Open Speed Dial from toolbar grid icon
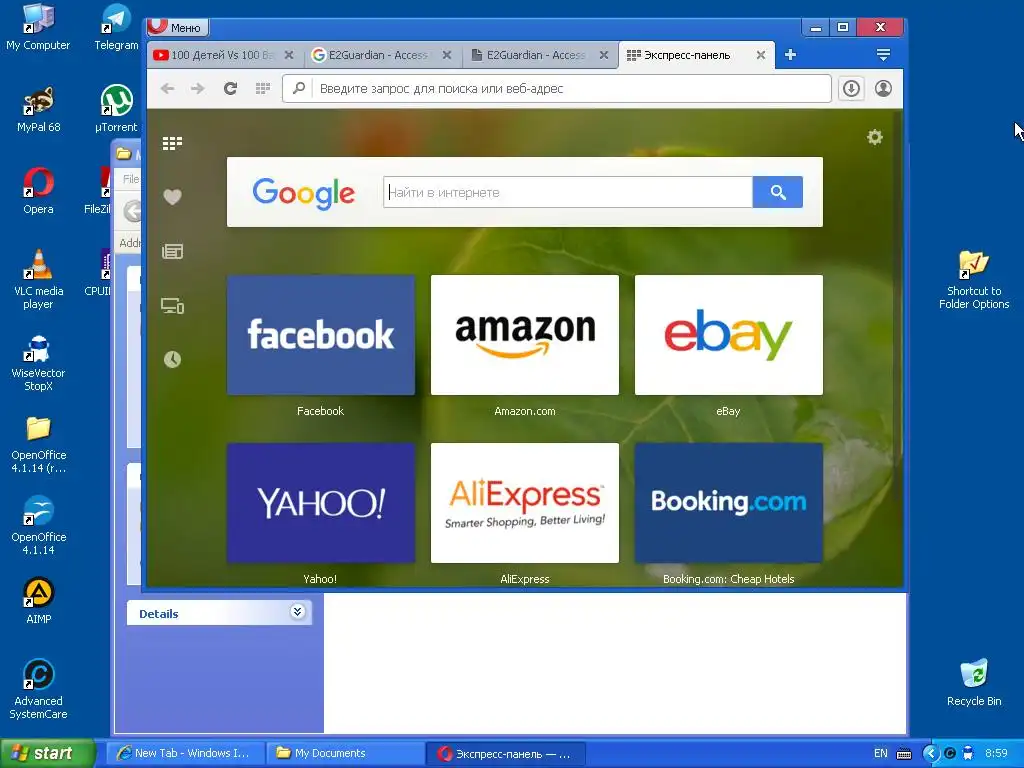 click(x=263, y=88)
